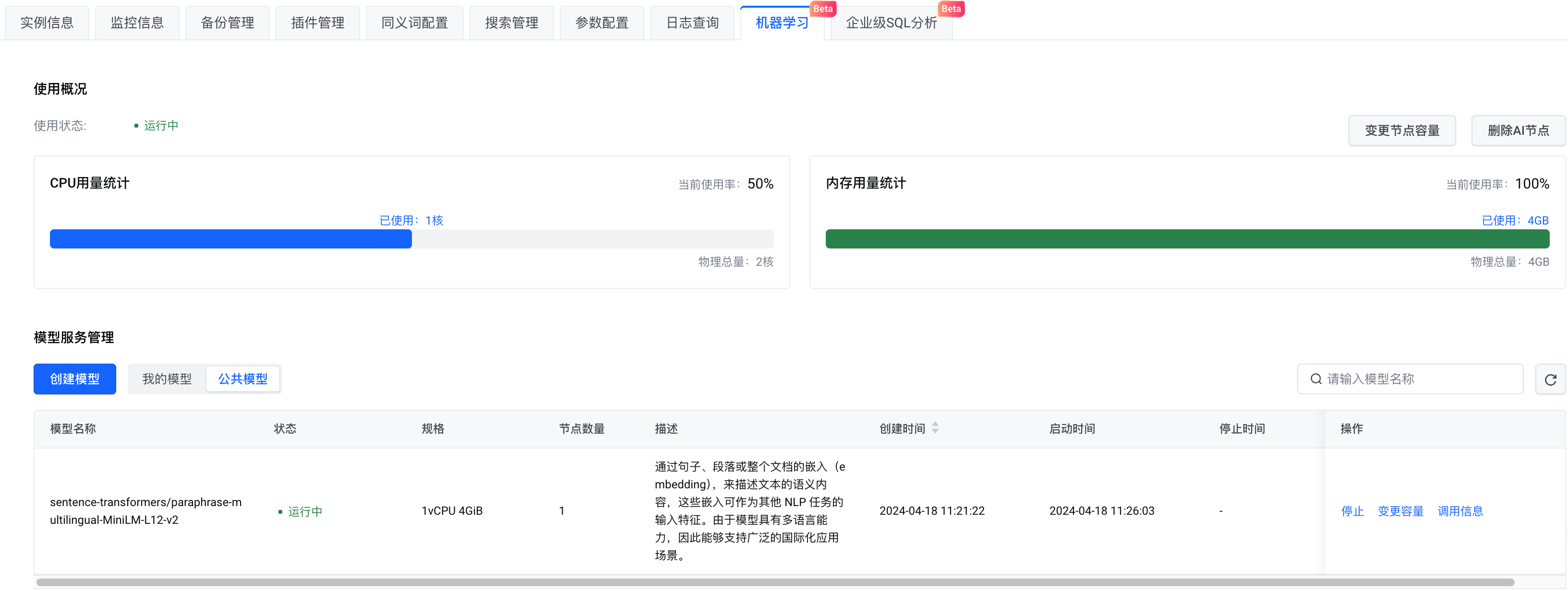Open 调用信息 for the MiniLM model
This screenshot has width=1568, height=591.
click(1459, 511)
